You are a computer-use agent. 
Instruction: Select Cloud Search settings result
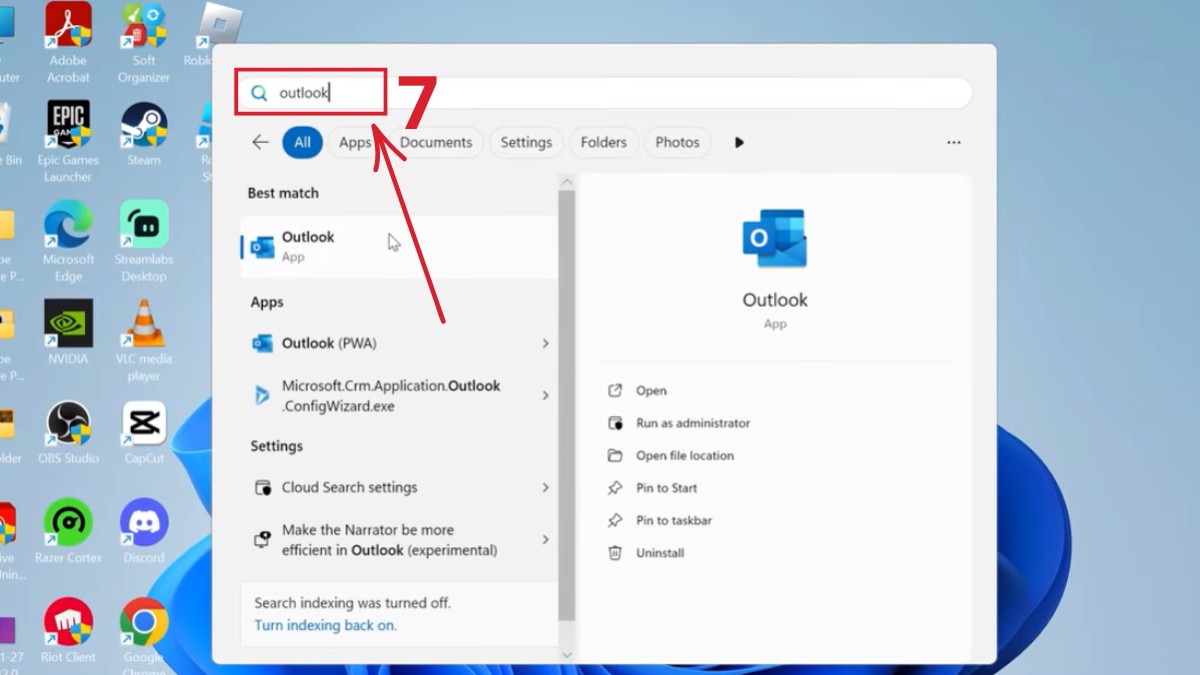[x=398, y=488]
